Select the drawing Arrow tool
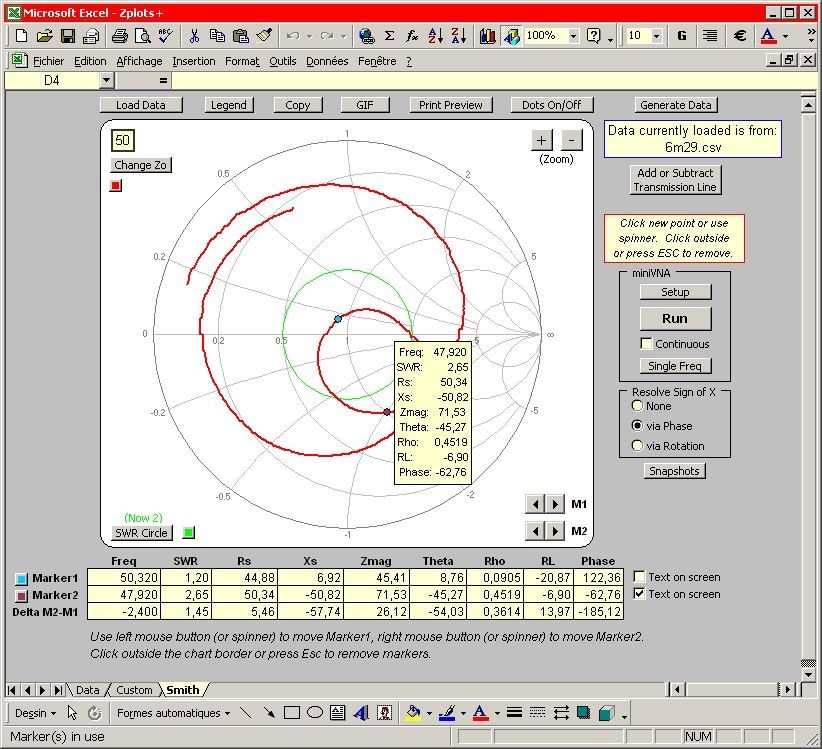Screen dimensions: 822x749 [x=269, y=713]
